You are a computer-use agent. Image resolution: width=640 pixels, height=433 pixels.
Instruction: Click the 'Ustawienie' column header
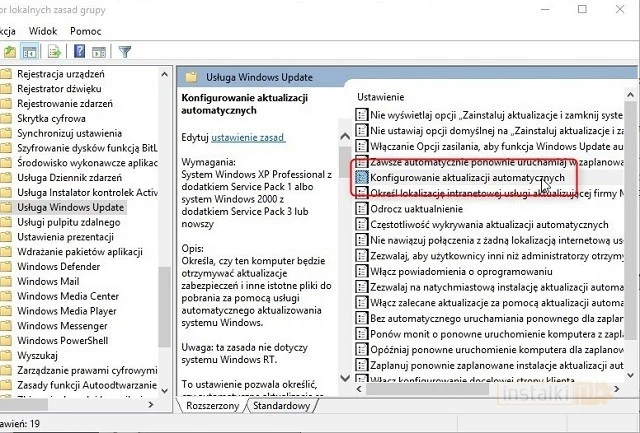[x=381, y=97]
